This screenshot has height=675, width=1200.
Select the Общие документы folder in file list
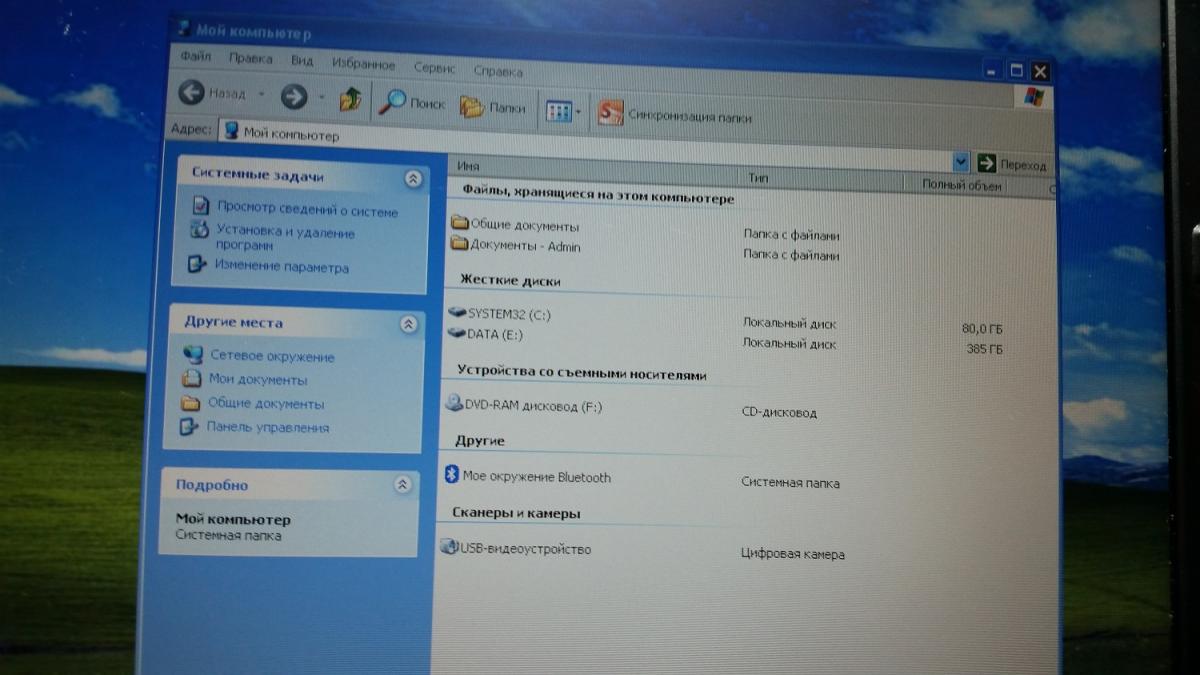[x=515, y=225]
